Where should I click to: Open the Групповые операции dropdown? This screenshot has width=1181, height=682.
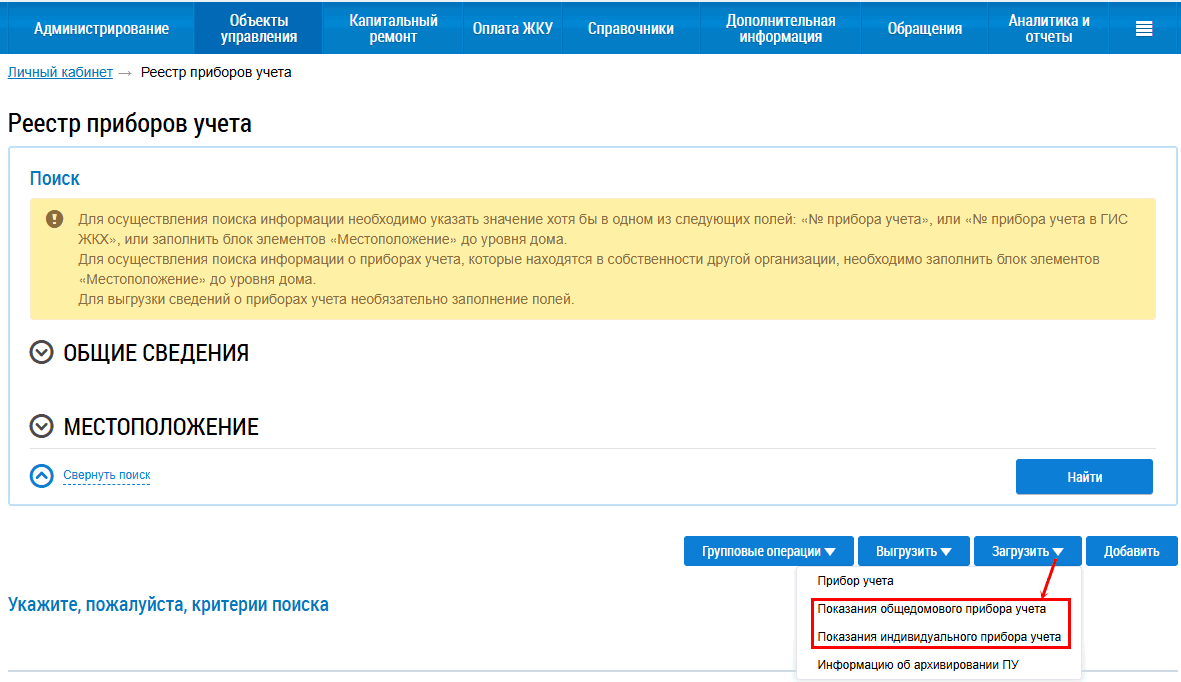(768, 551)
